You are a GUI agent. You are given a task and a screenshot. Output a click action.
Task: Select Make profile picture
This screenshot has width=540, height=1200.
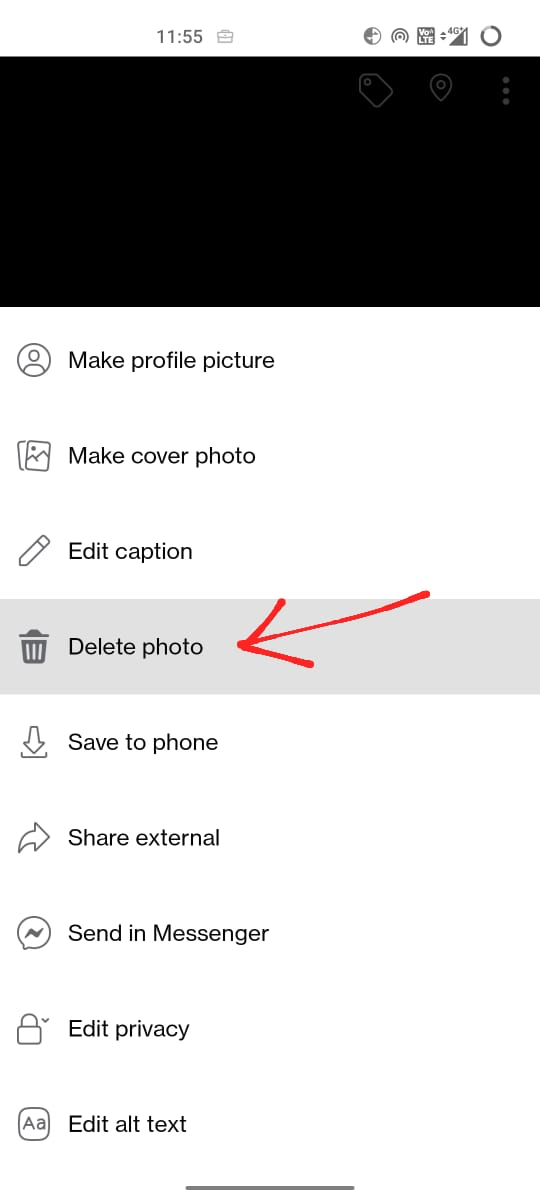(270, 360)
